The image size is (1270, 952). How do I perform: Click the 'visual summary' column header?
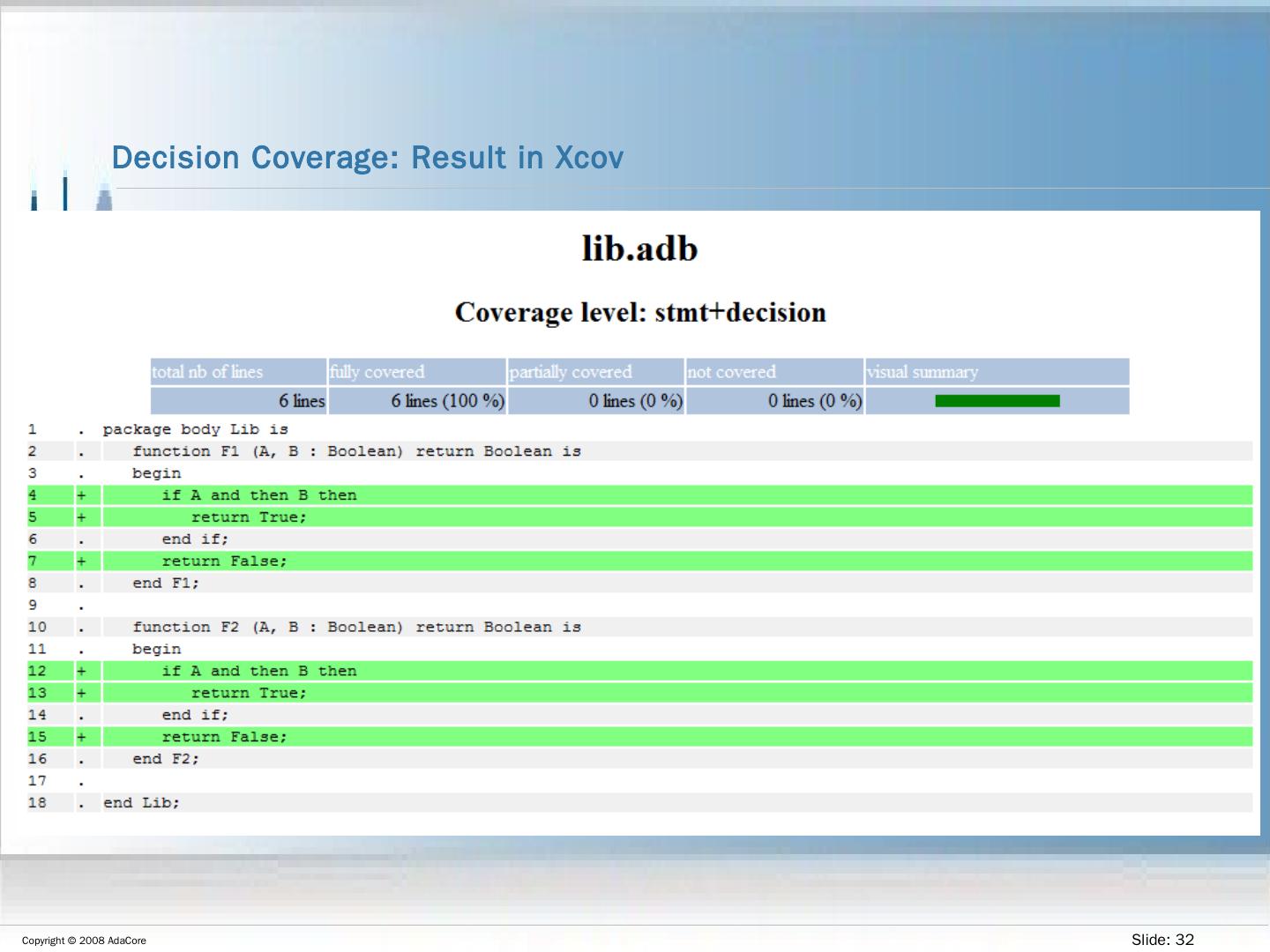[923, 372]
